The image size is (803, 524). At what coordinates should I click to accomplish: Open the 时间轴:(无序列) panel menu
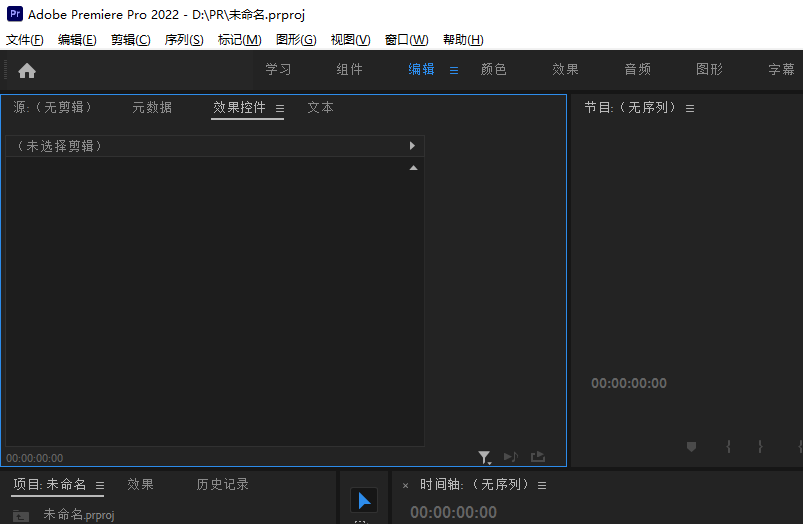(x=542, y=486)
